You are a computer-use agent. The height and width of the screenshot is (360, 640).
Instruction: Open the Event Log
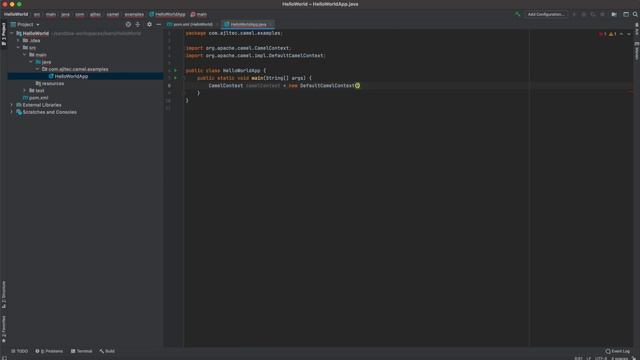[618, 351]
